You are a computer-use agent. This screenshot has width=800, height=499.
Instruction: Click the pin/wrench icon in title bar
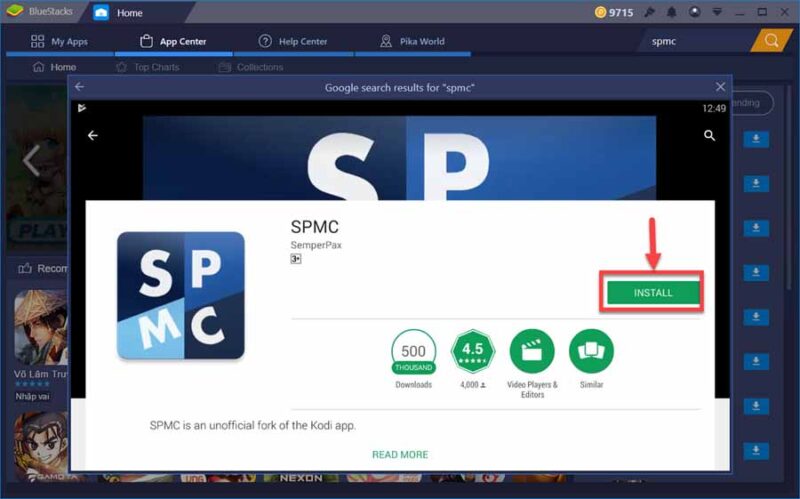tap(649, 12)
